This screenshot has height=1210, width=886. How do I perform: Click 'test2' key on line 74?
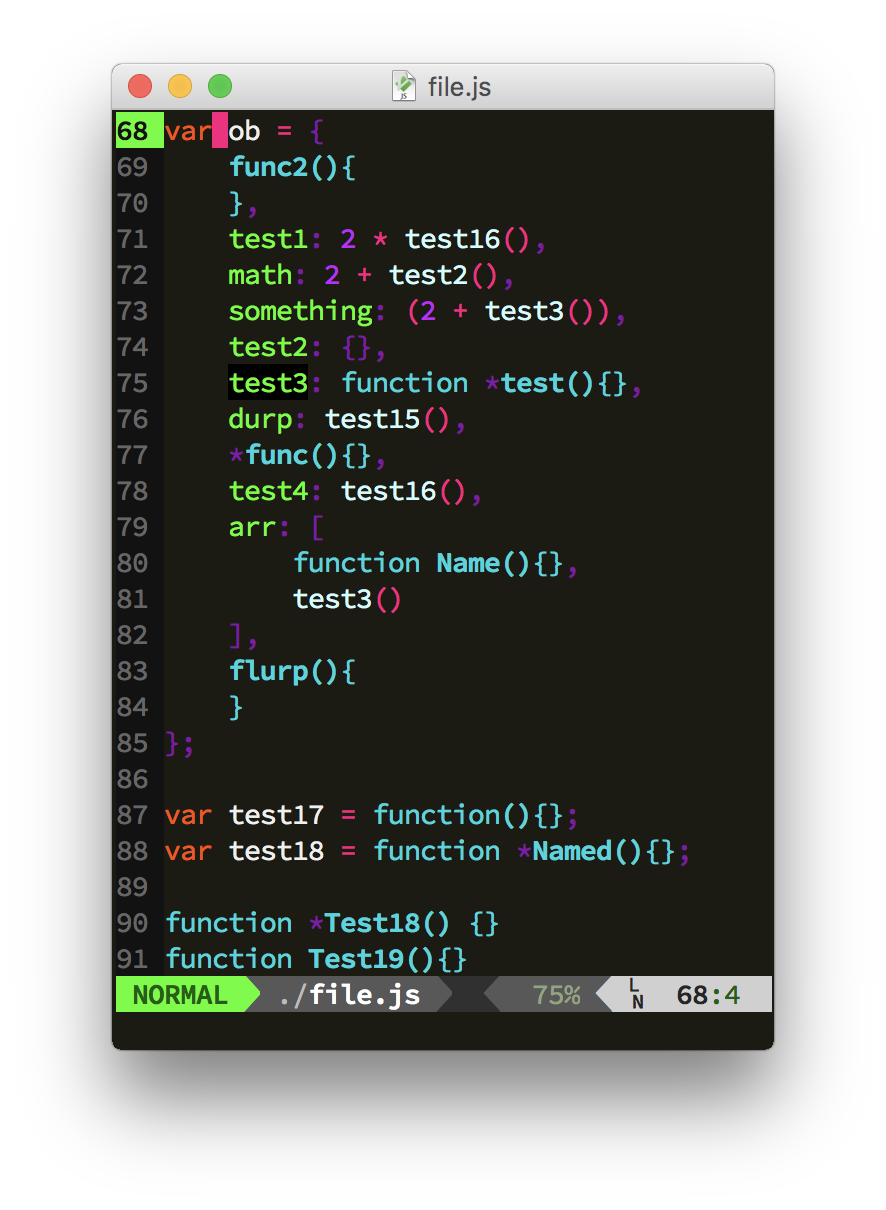pyautogui.click(x=269, y=347)
